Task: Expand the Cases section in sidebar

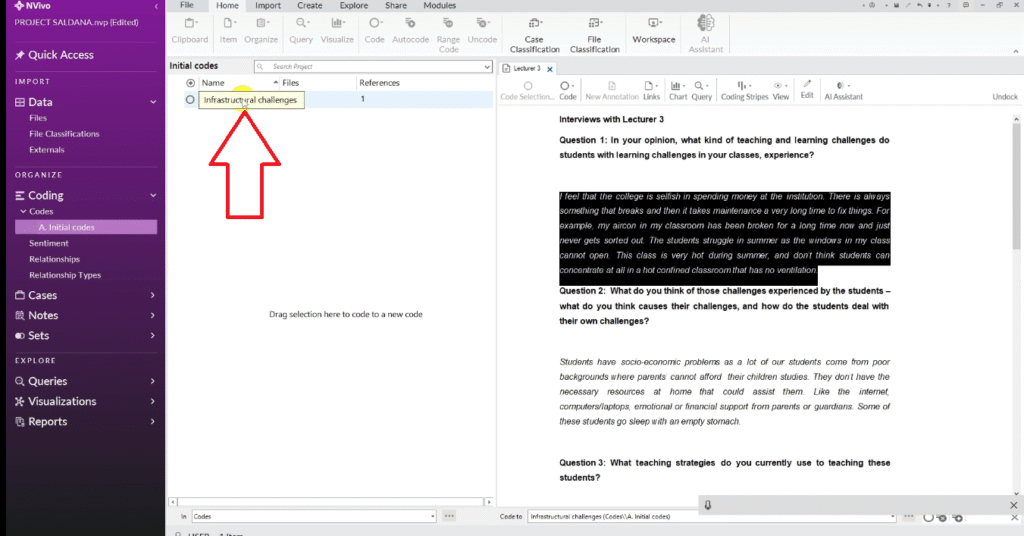Action: click(152, 296)
